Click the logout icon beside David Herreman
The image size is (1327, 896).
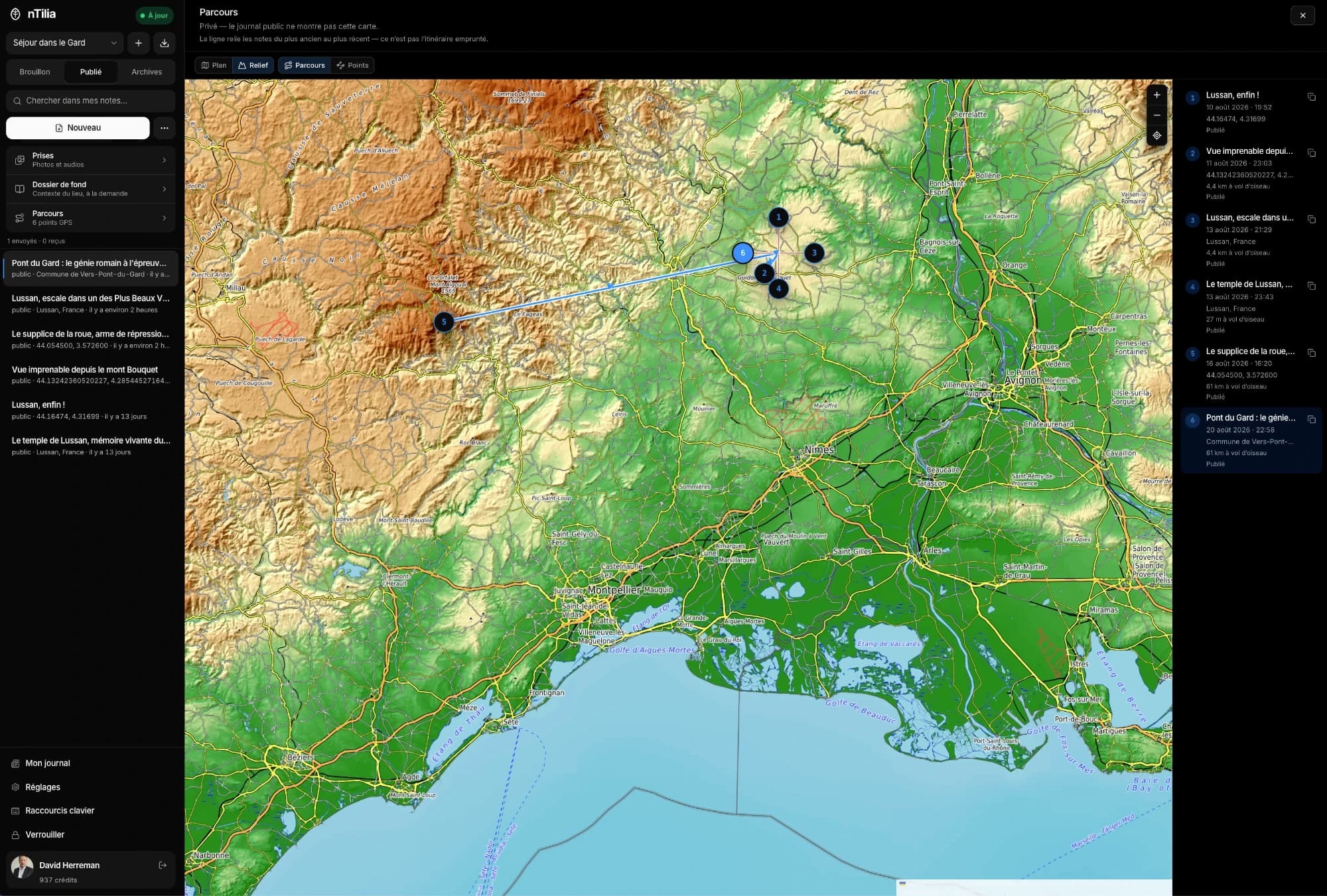click(163, 865)
